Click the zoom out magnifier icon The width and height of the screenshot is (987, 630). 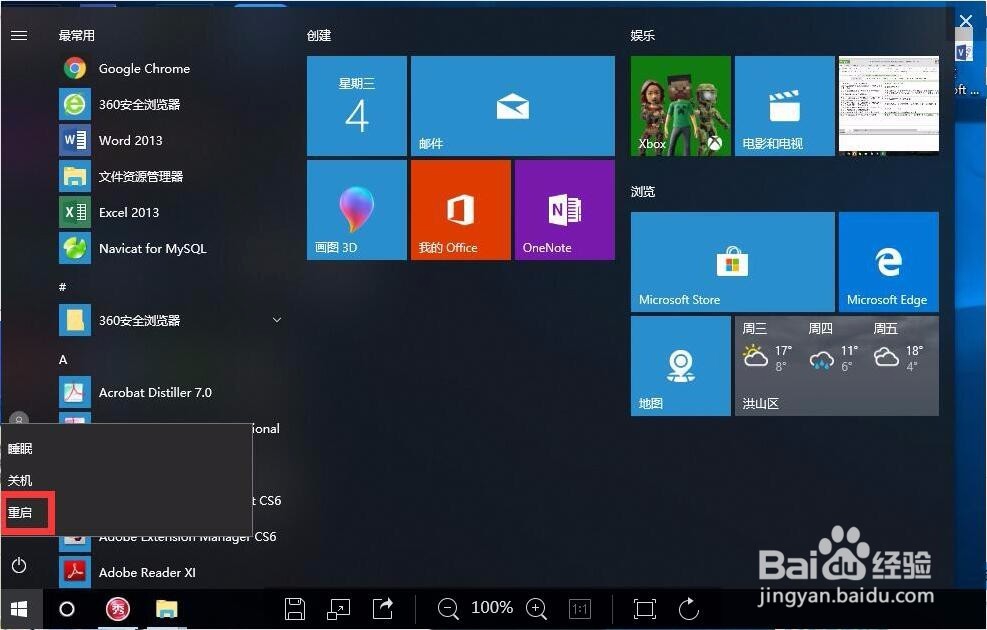coord(448,609)
